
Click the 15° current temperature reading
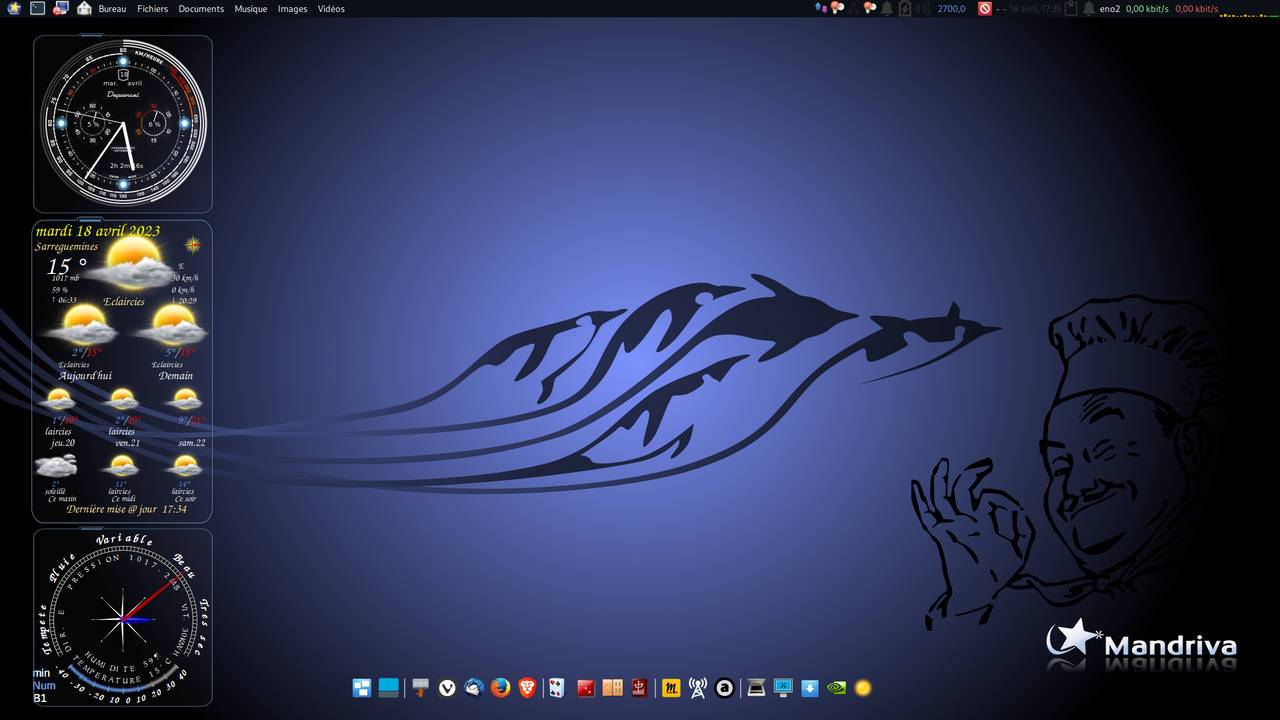pos(67,266)
